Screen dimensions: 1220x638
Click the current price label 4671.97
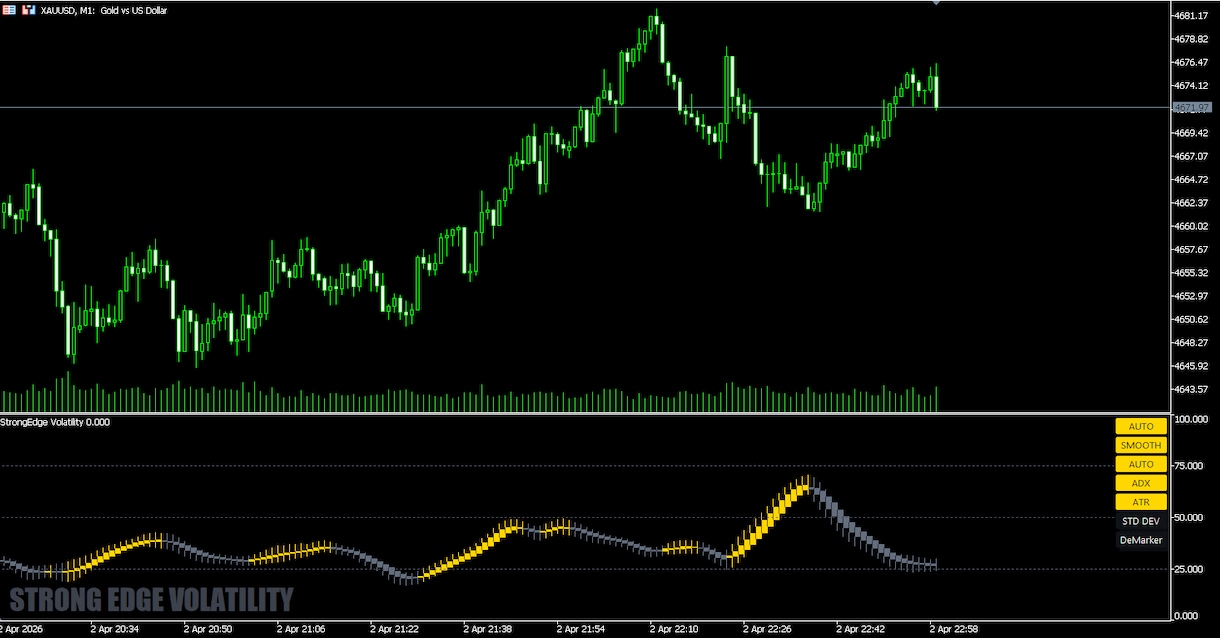click(x=1192, y=107)
